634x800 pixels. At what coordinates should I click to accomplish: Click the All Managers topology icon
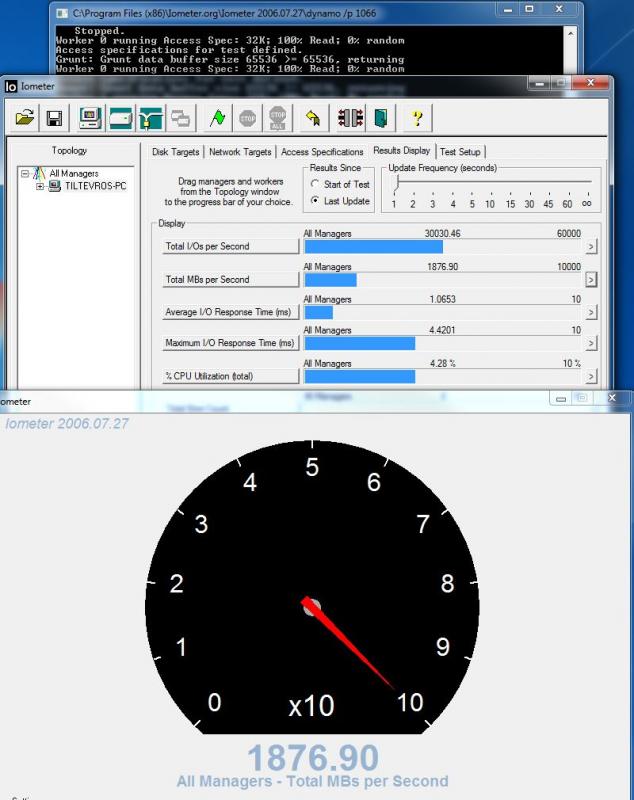pos(39,173)
